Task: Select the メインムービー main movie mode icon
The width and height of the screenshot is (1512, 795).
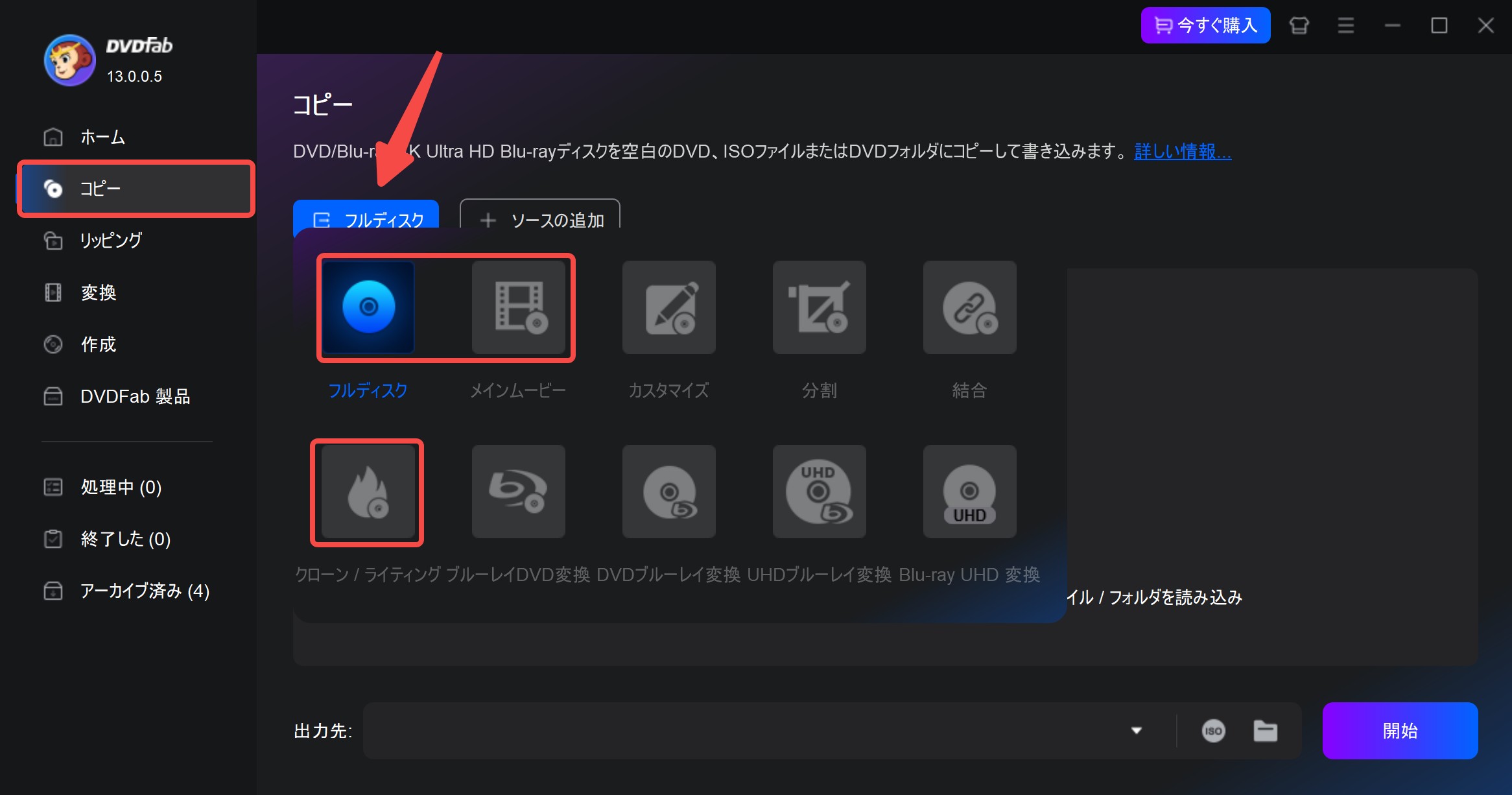Action: pos(519,307)
